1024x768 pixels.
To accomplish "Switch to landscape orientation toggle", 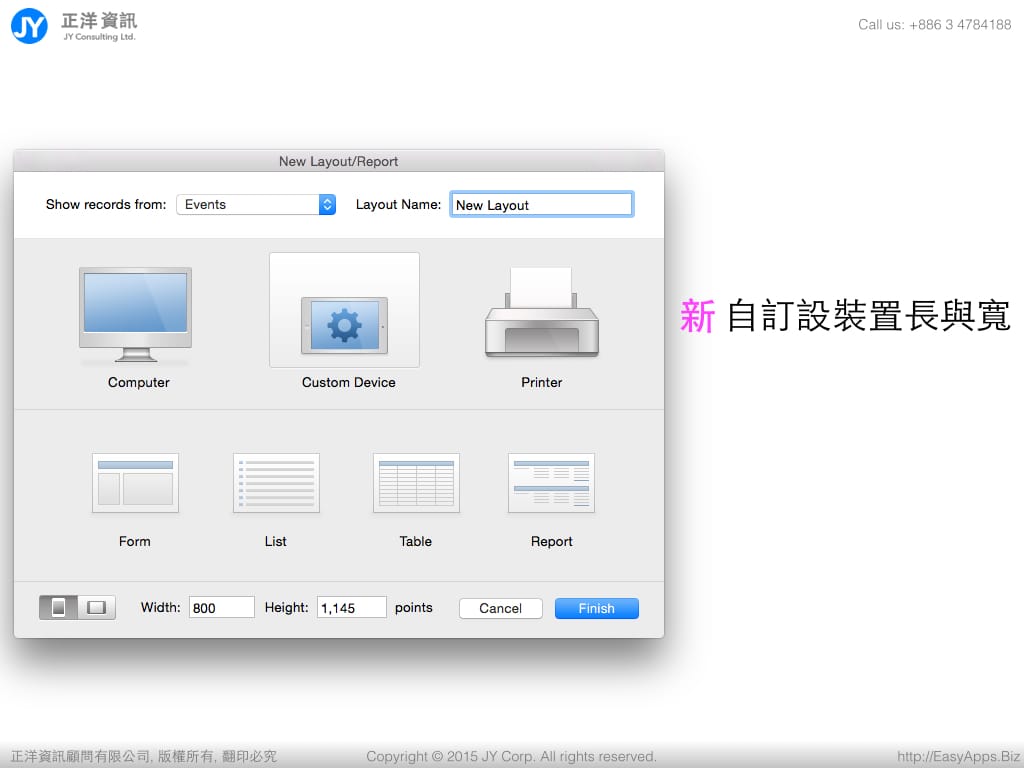I will tap(97, 607).
